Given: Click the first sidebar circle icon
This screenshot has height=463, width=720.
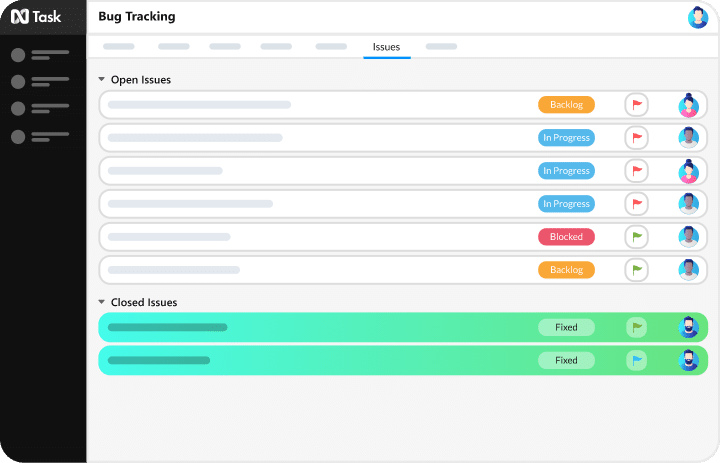Looking at the screenshot, I should coord(18,55).
